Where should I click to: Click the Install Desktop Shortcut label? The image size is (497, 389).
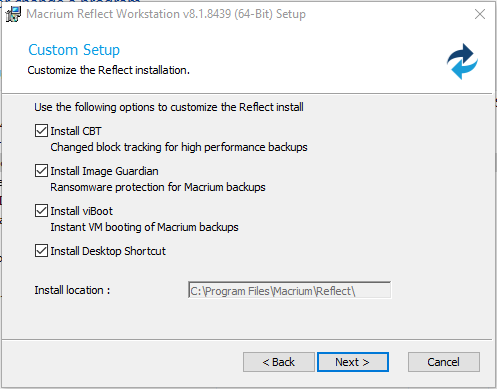point(108,251)
